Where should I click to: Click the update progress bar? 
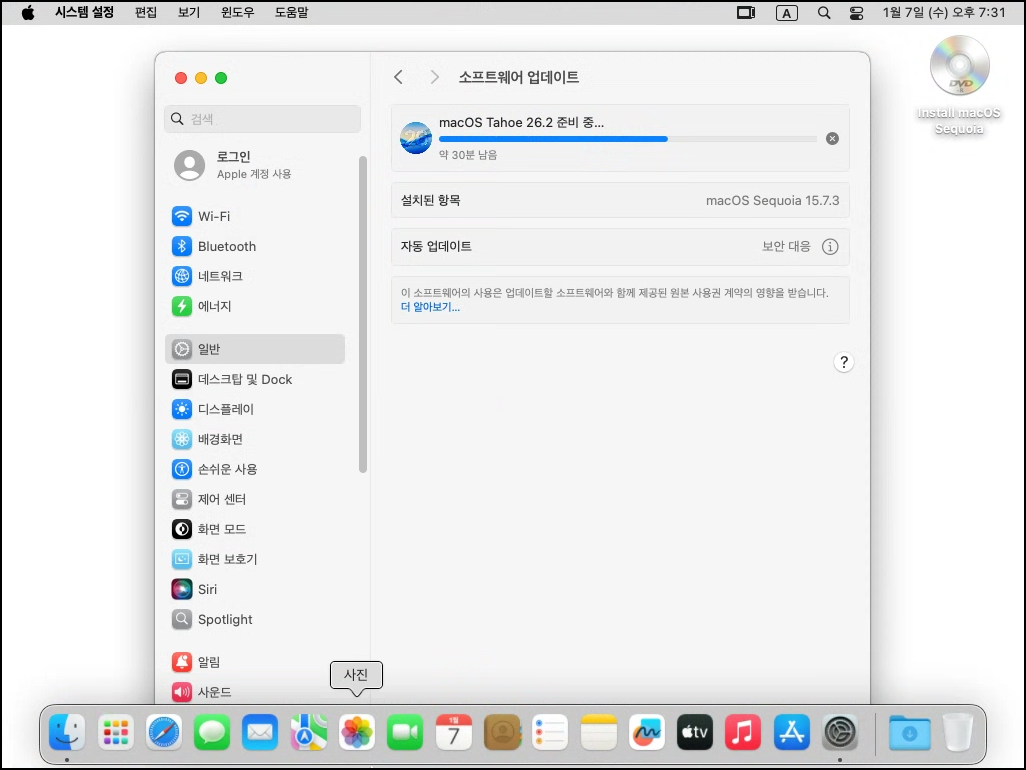click(x=628, y=139)
